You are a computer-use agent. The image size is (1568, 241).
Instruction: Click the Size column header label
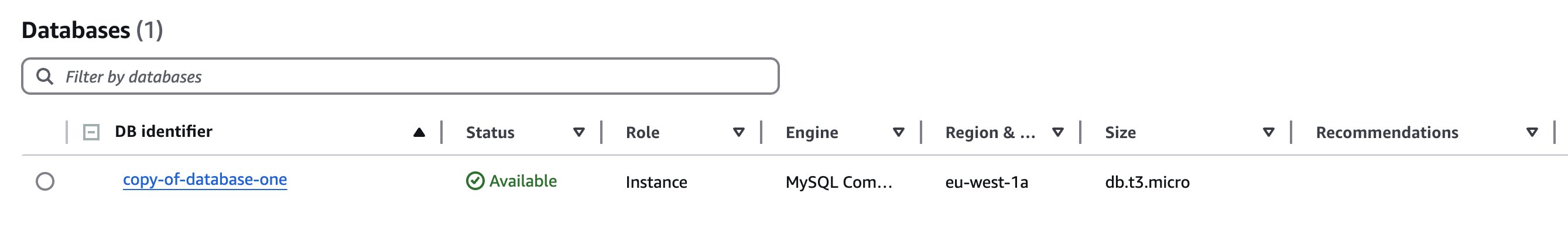1120,133
